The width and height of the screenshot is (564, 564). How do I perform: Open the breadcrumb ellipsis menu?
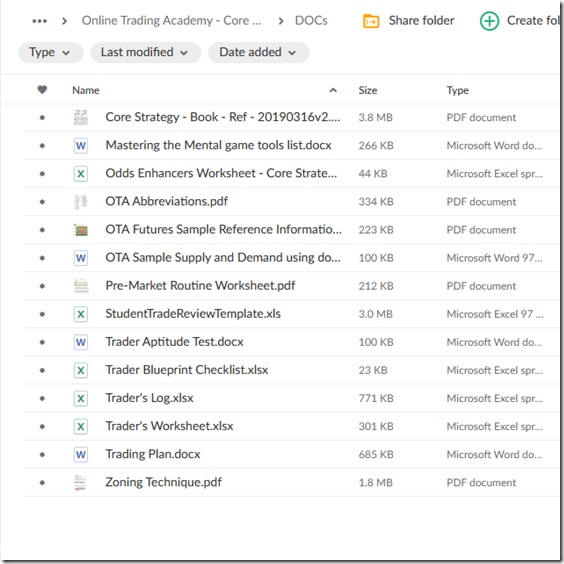pos(39,21)
